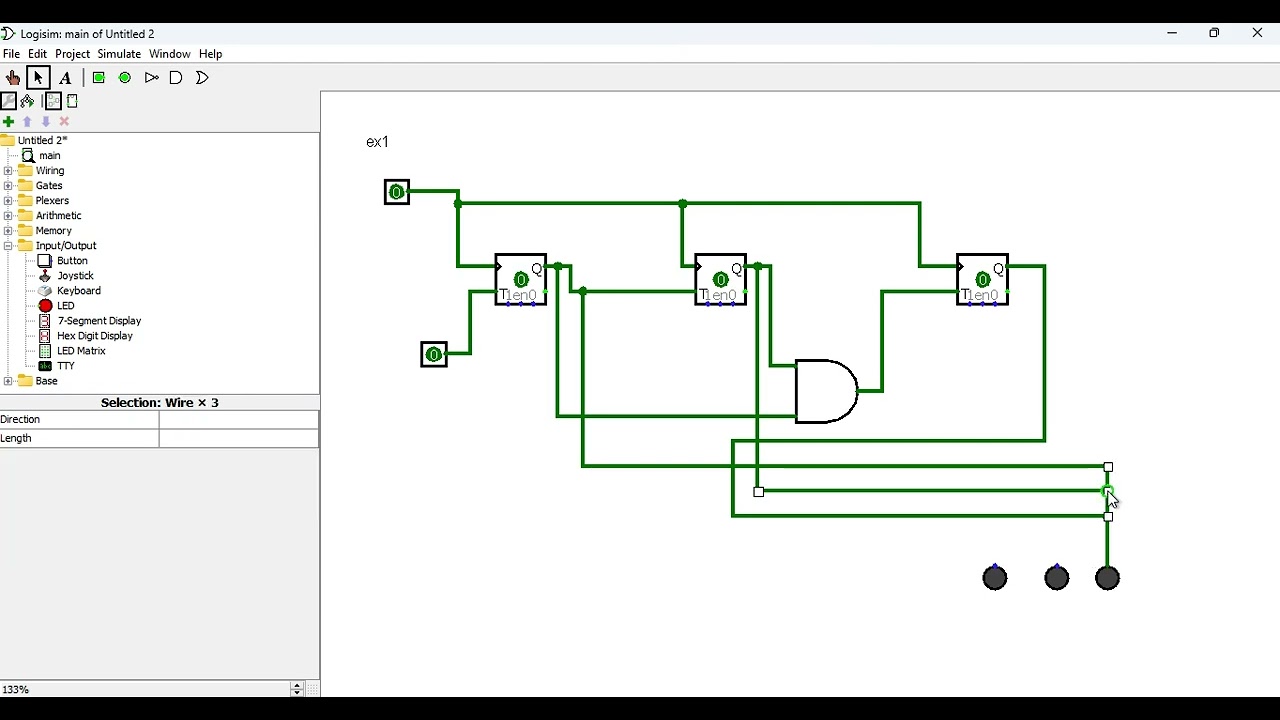Open the Simulate menu
Image resolution: width=1280 pixels, height=720 pixels.
[119, 54]
